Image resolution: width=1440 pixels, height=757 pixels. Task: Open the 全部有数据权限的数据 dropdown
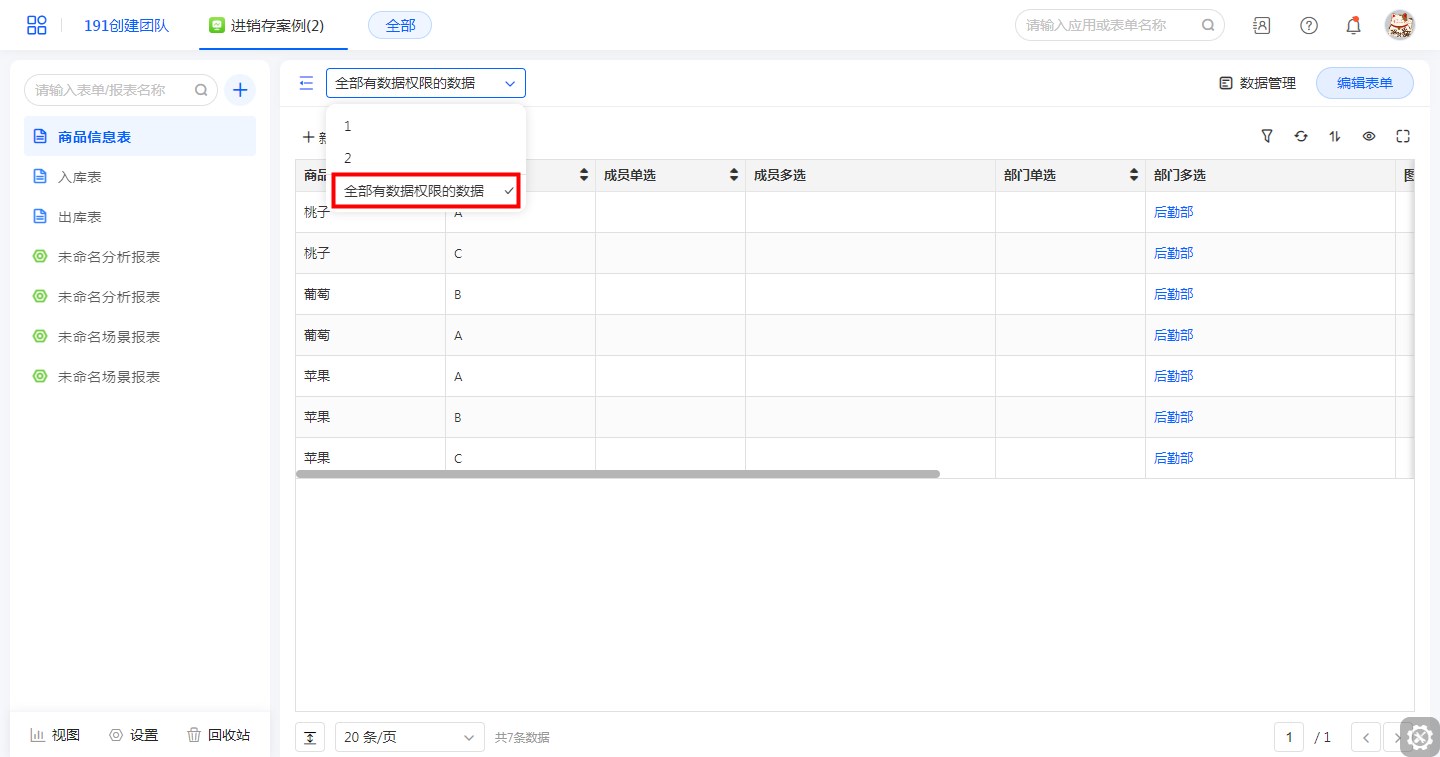point(425,83)
